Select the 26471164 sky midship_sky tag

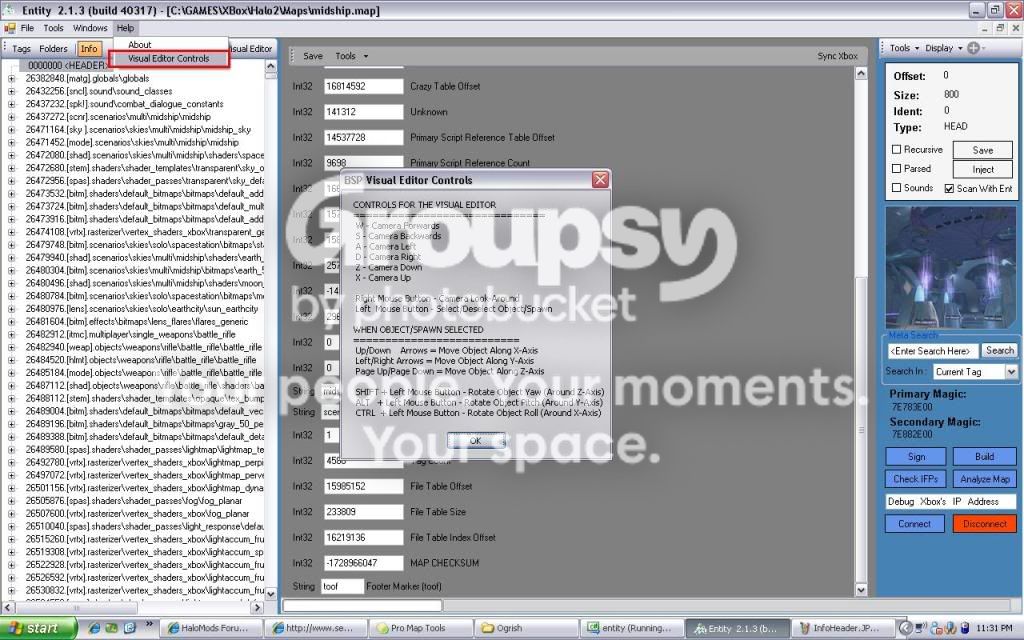138,129
